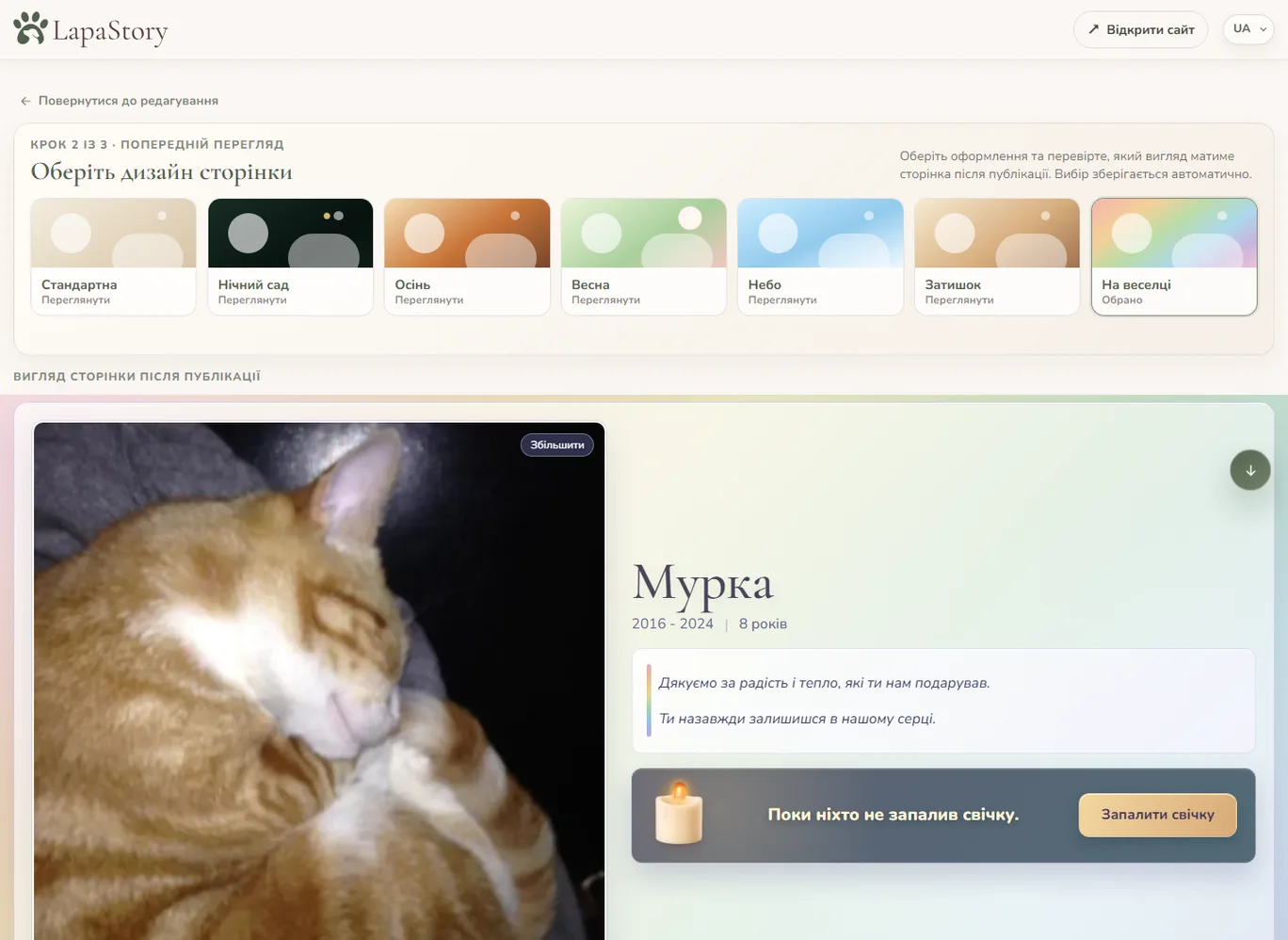Click the LapaStory brand name text
1288x940 pixels.
[x=110, y=31]
